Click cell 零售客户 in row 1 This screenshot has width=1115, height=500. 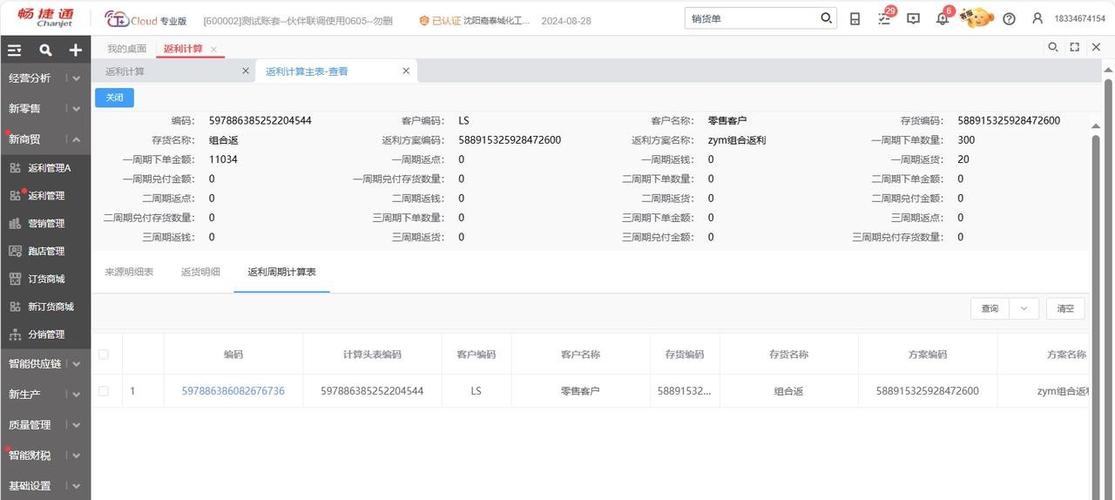click(580, 391)
